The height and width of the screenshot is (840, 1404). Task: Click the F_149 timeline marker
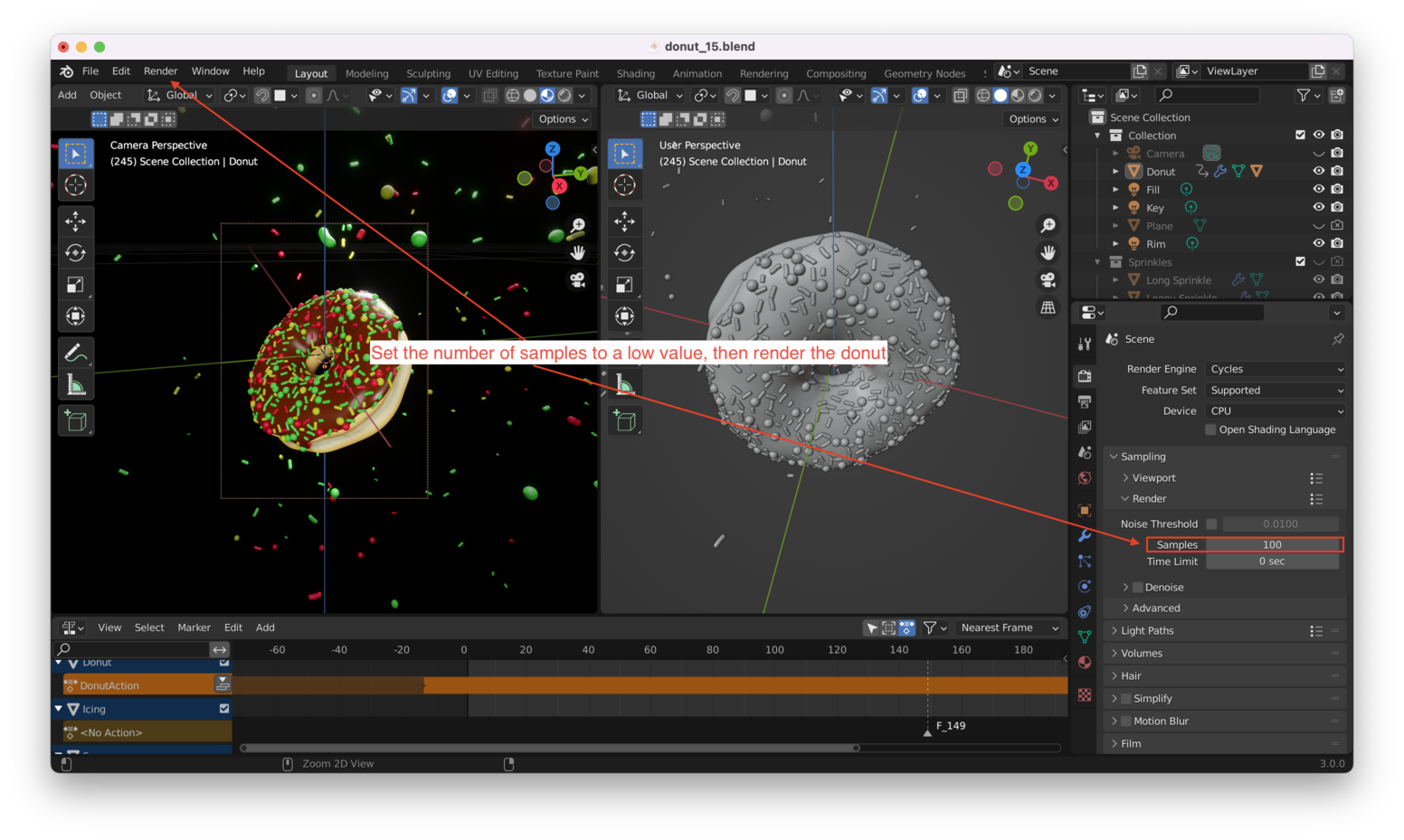tap(927, 731)
